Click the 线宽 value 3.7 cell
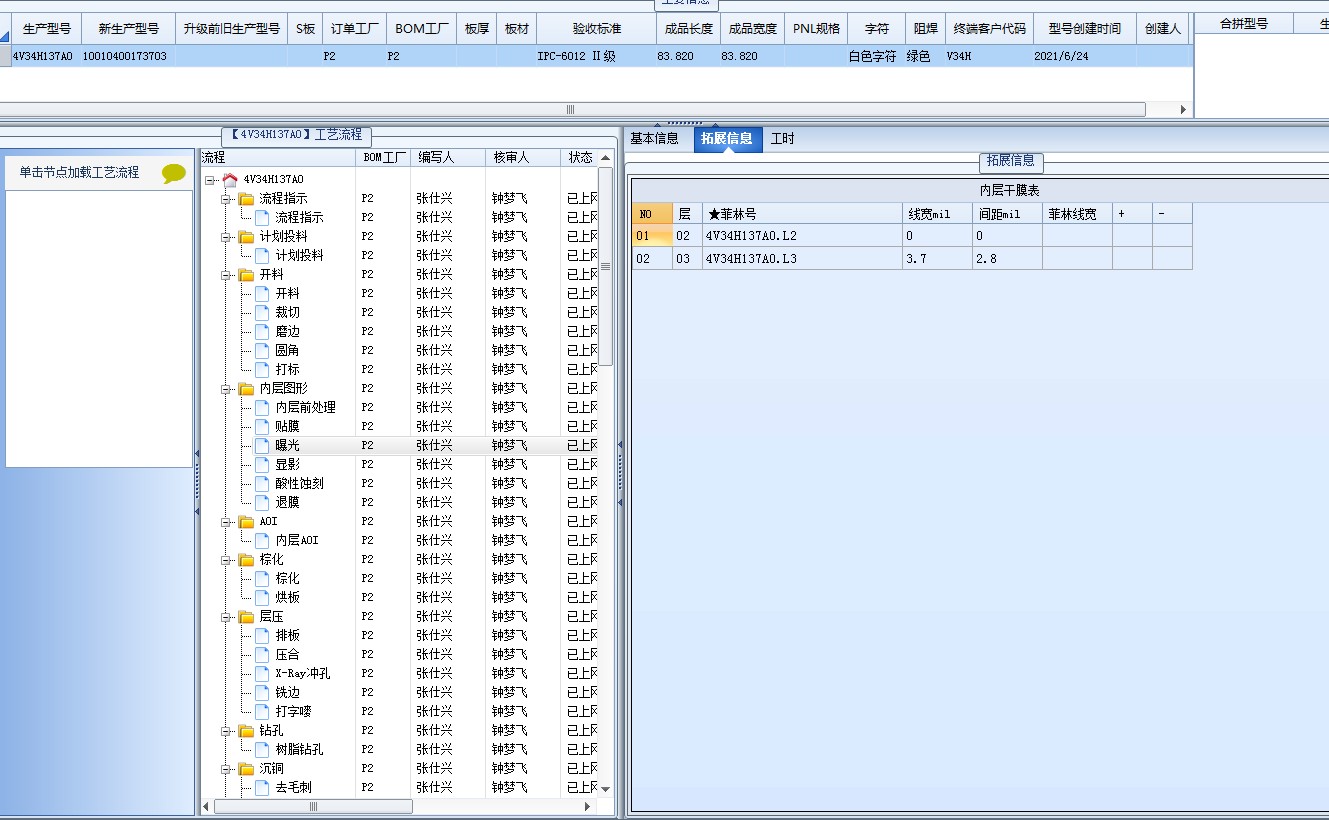Image resolution: width=1329 pixels, height=820 pixels. point(937,258)
